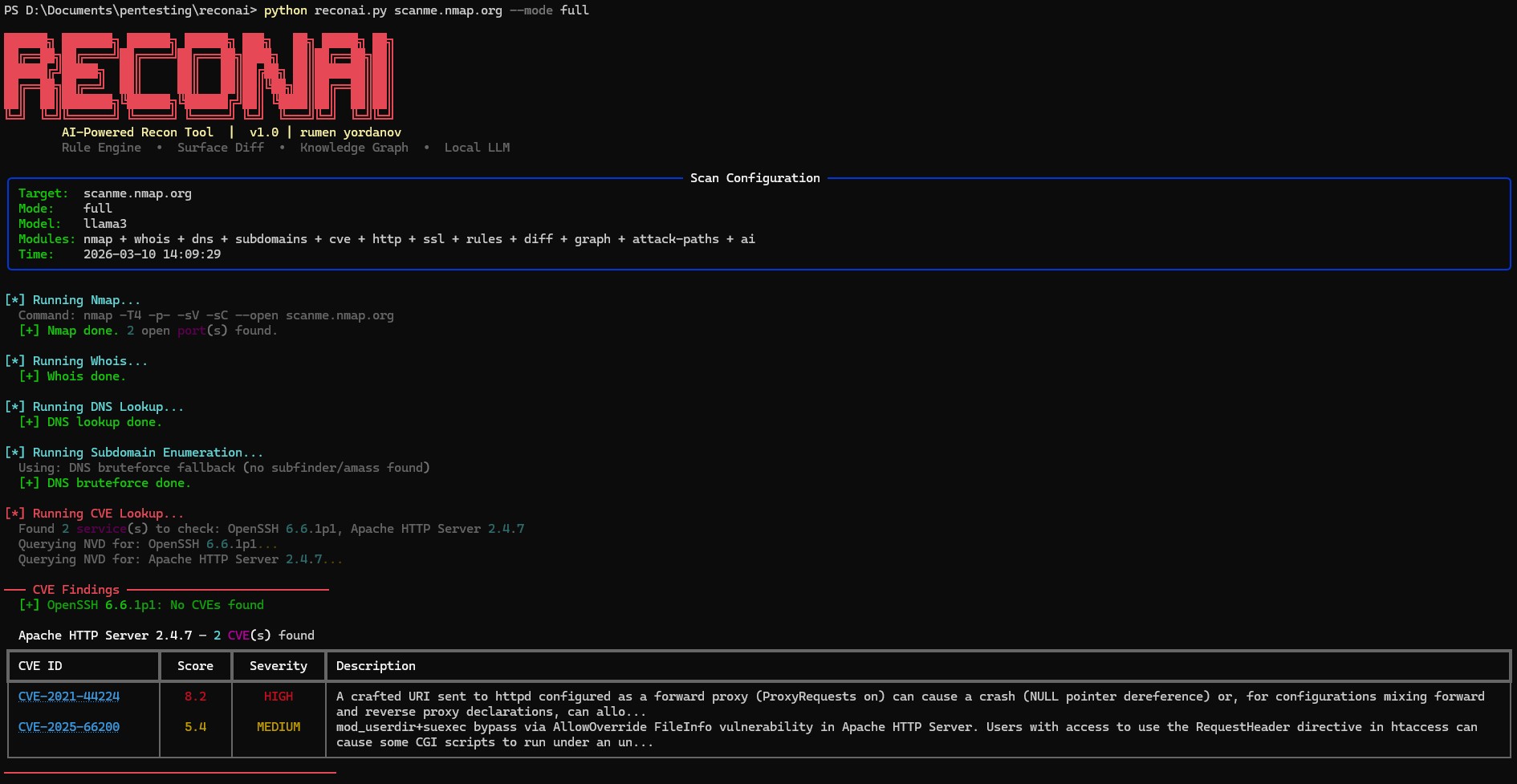This screenshot has height=784, width=1517.
Task: Open the CVE-2021-44224 link
Action: pos(69,697)
